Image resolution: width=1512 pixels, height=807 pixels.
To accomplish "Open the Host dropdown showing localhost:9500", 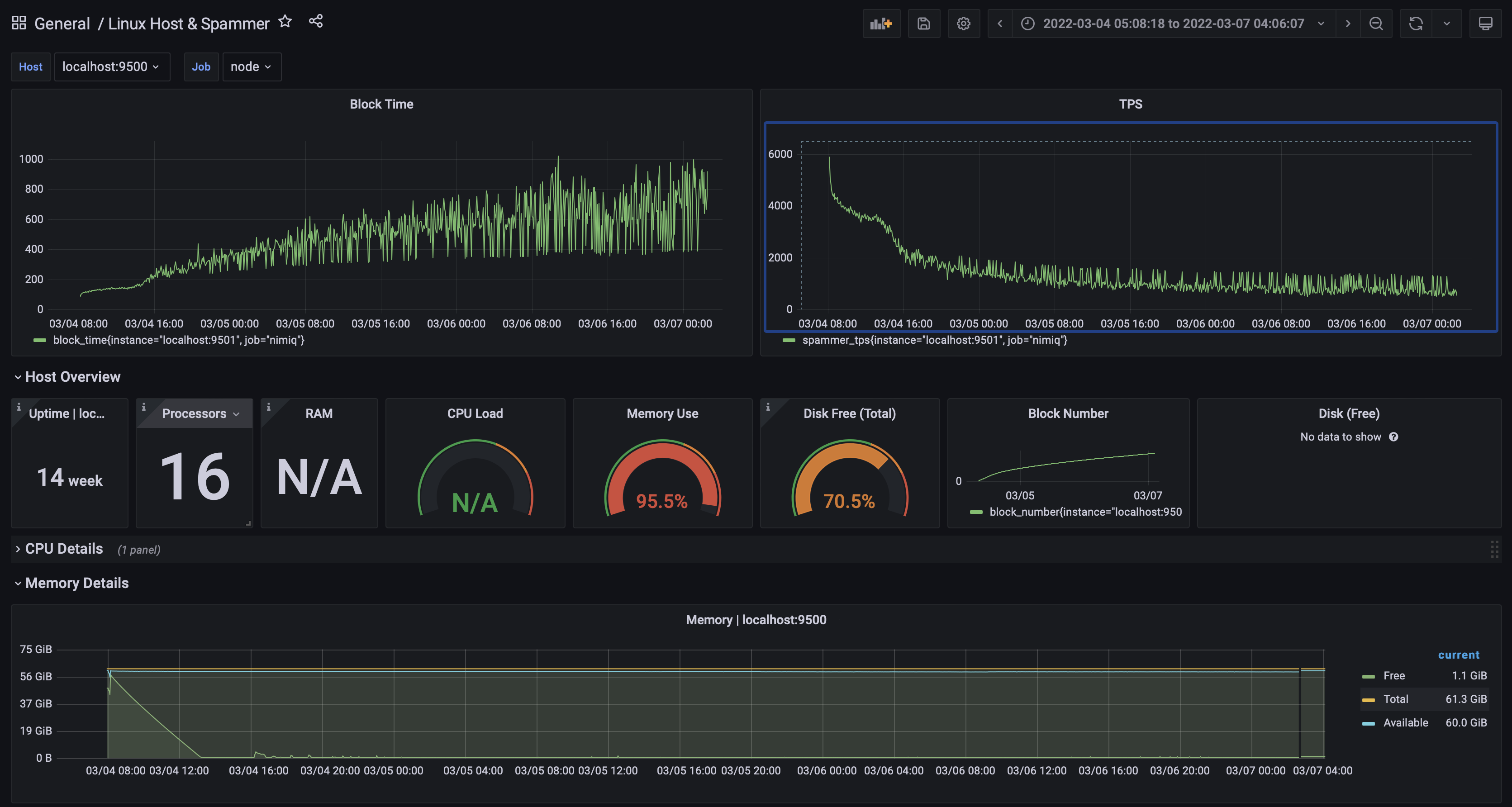I will [x=111, y=66].
